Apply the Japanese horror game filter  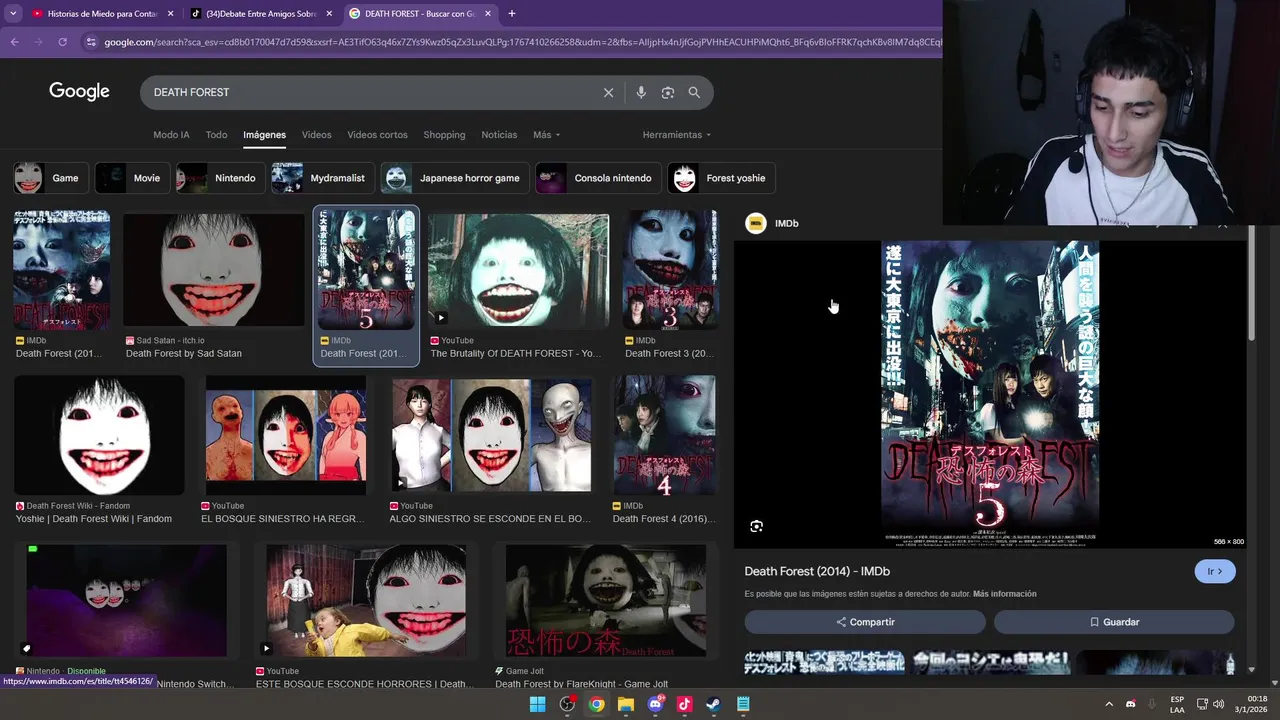coord(455,178)
